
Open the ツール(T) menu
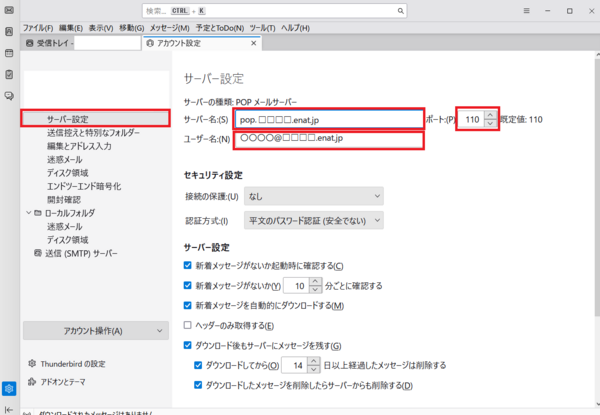click(x=262, y=27)
